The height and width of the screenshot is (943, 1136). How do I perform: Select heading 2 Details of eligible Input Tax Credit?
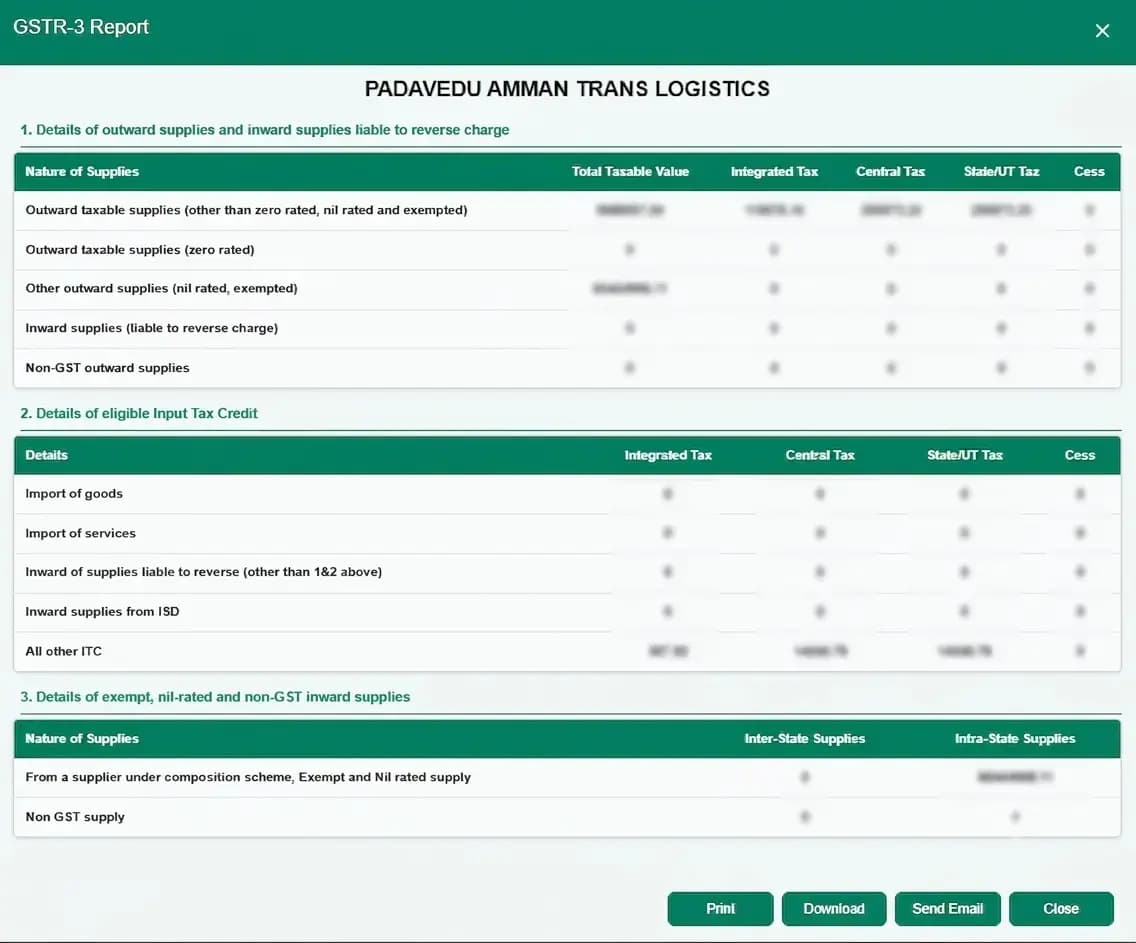(139, 413)
